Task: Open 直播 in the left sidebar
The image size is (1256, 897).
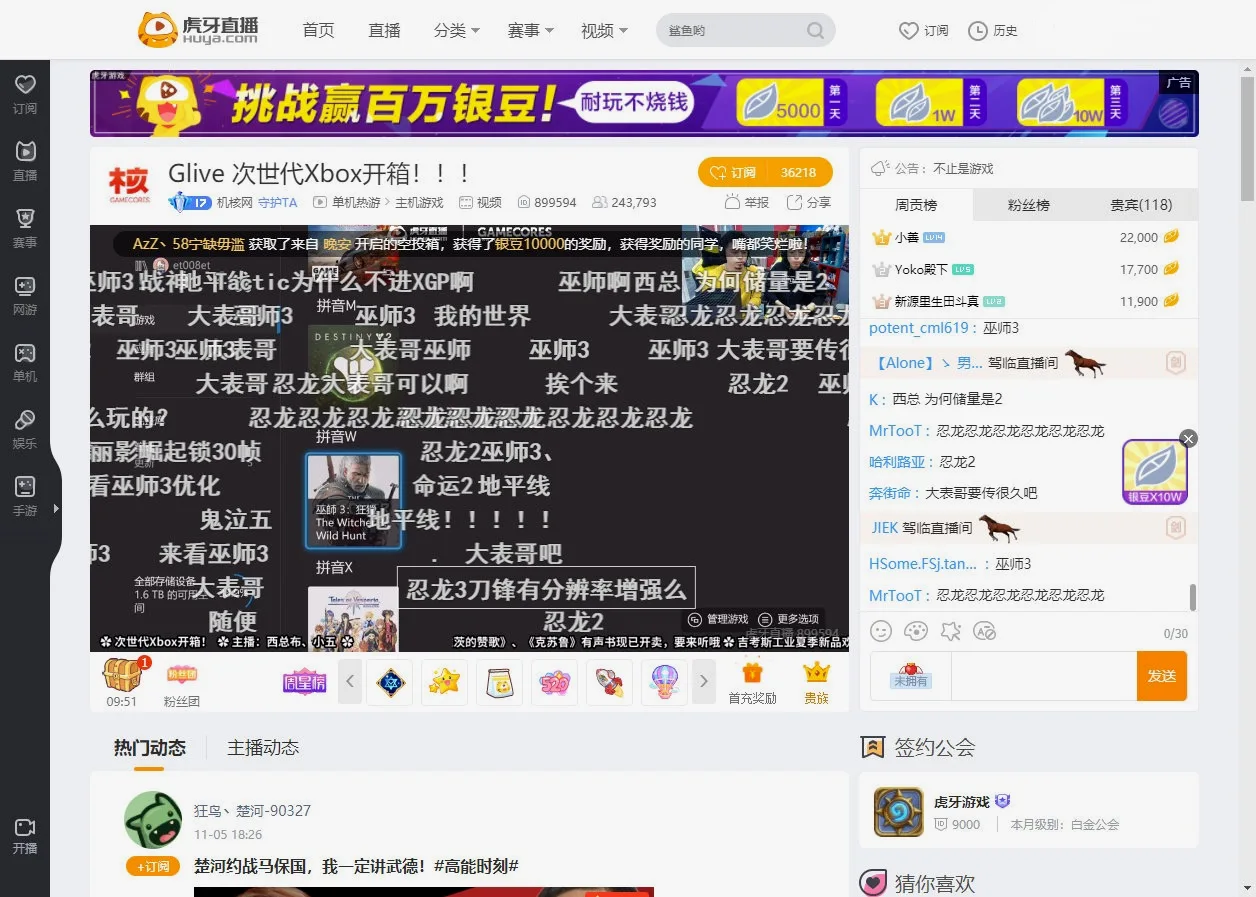Action: [x=25, y=161]
